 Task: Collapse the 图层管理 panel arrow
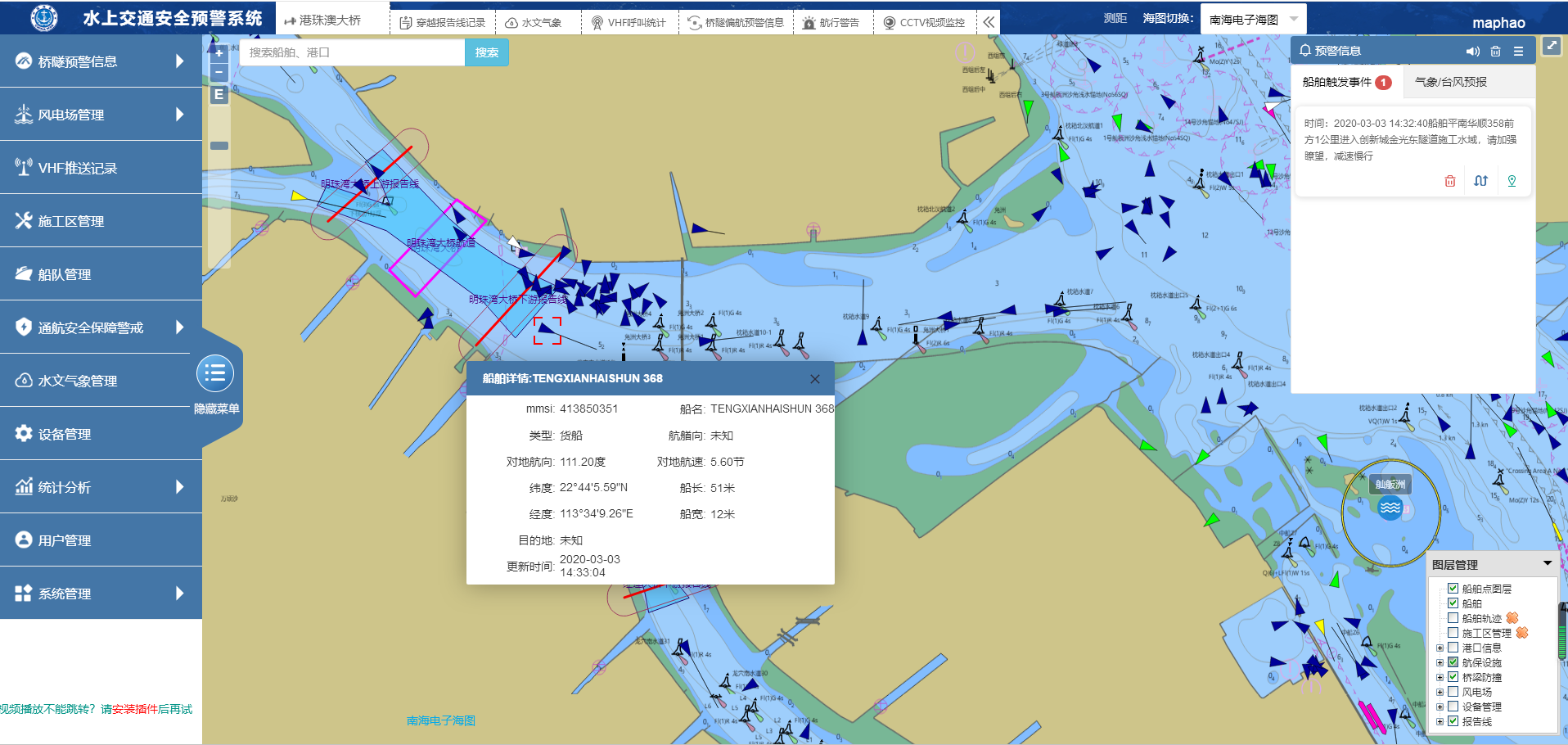tap(1547, 563)
